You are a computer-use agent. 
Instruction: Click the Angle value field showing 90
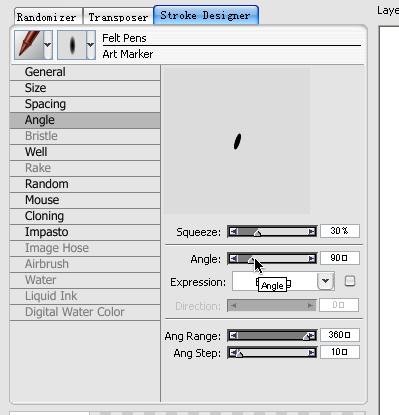[x=340, y=258]
